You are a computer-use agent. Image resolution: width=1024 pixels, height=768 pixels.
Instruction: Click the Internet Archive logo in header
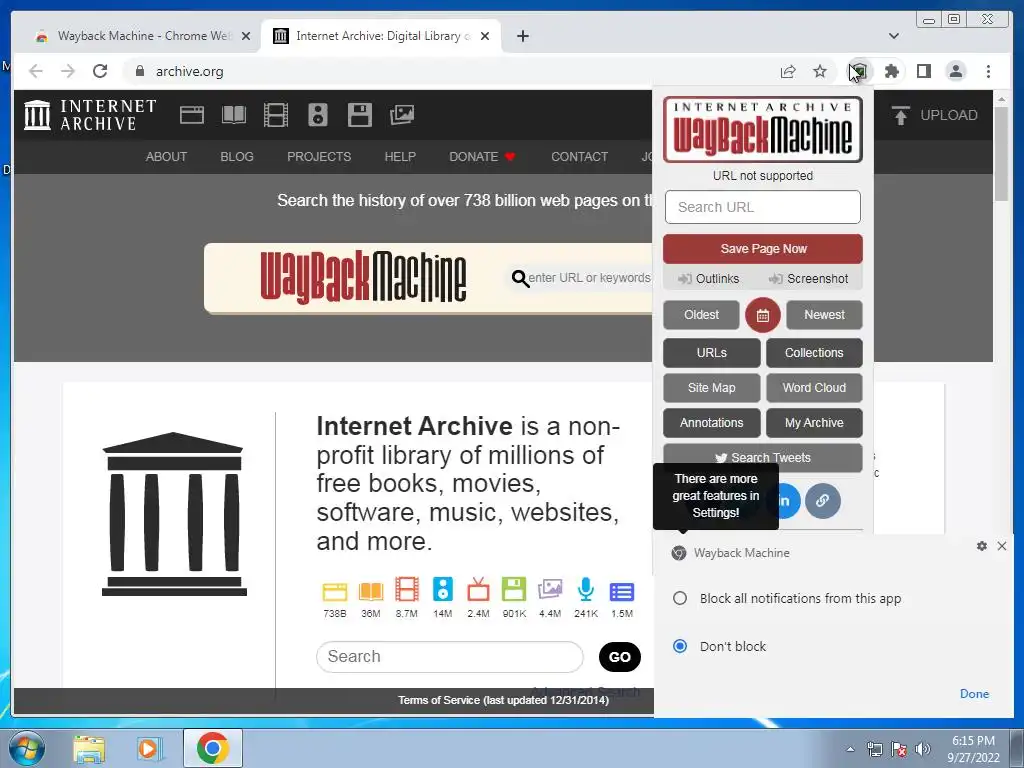click(90, 115)
